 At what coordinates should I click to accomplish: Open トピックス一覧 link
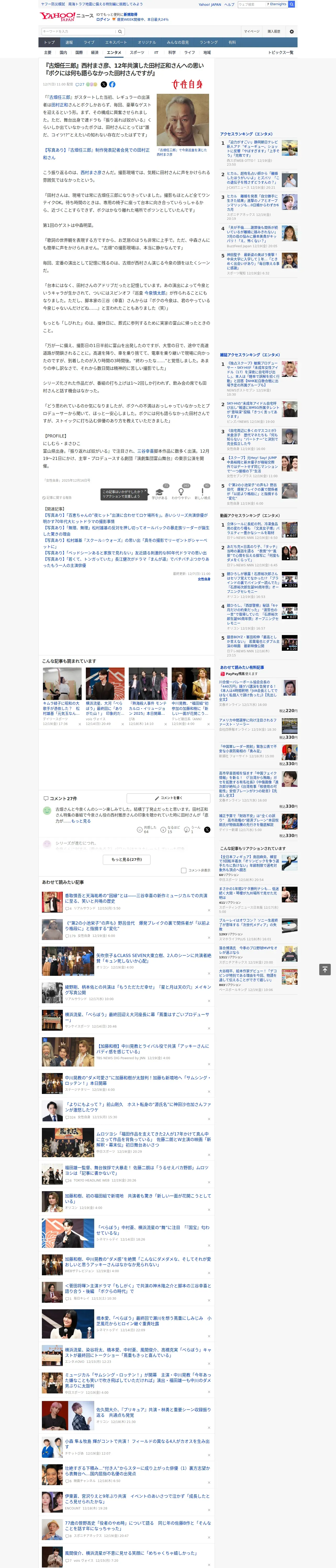click(x=281, y=52)
